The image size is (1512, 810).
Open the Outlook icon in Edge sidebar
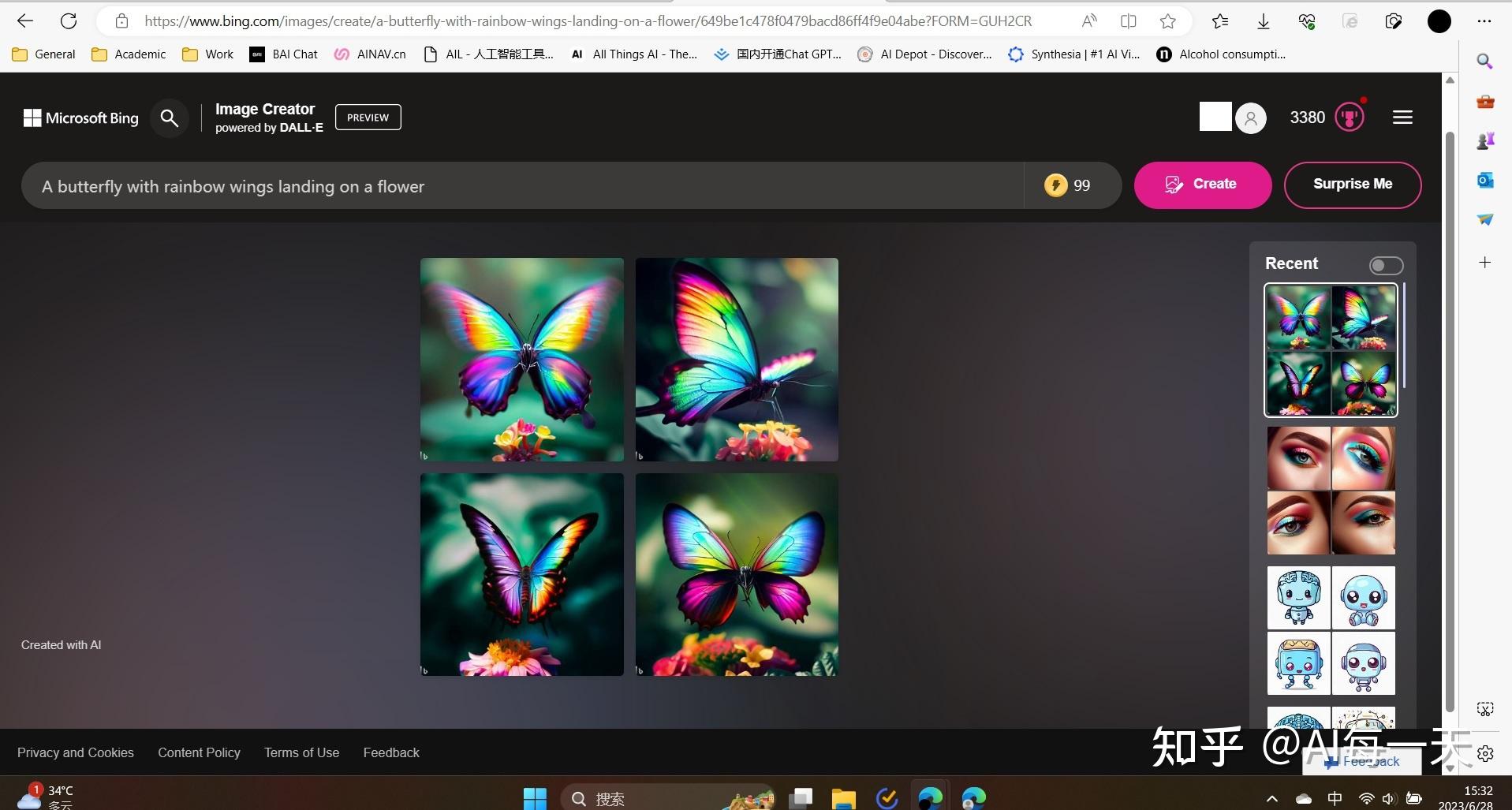[1486, 180]
